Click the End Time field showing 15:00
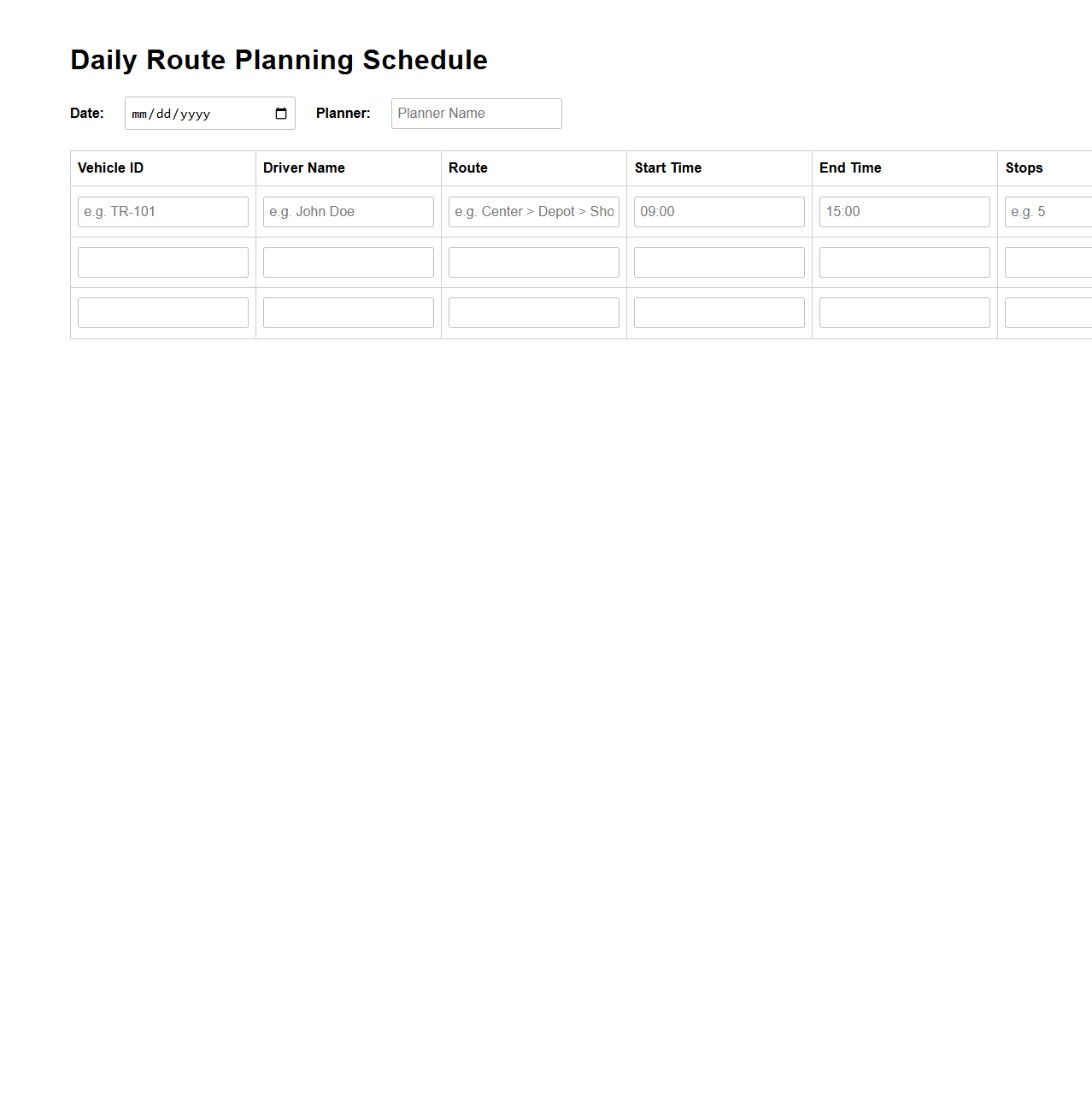This screenshot has width=1092, height=1098. [904, 211]
